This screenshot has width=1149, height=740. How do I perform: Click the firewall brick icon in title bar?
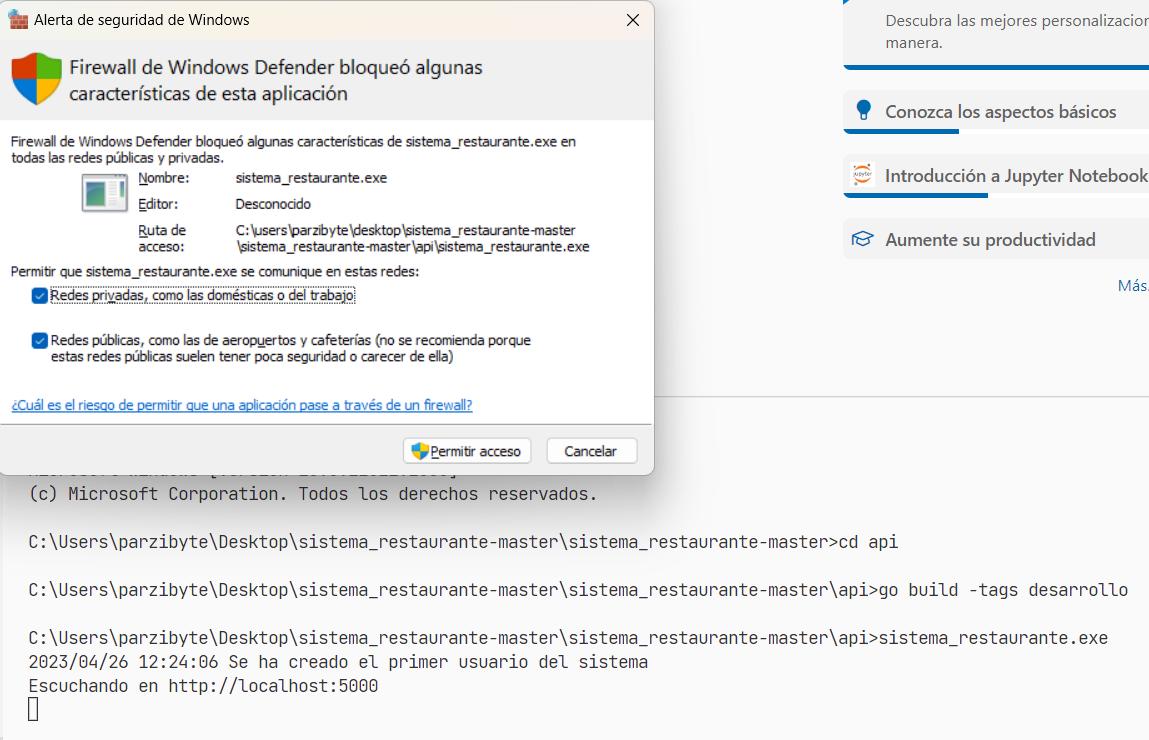[x=18, y=20]
